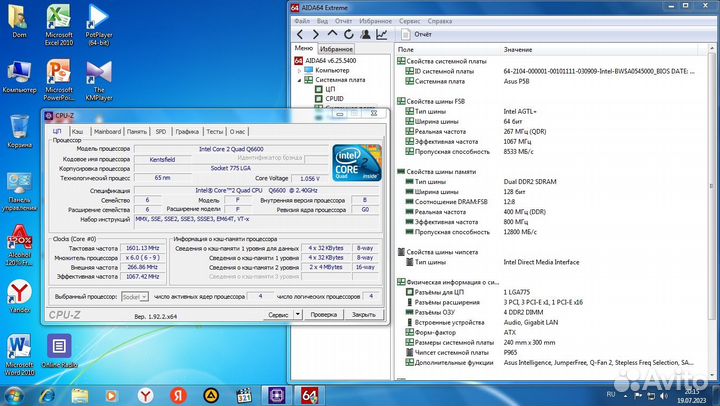
Task: Click AIDA64 refresh icon
Action: point(349,34)
